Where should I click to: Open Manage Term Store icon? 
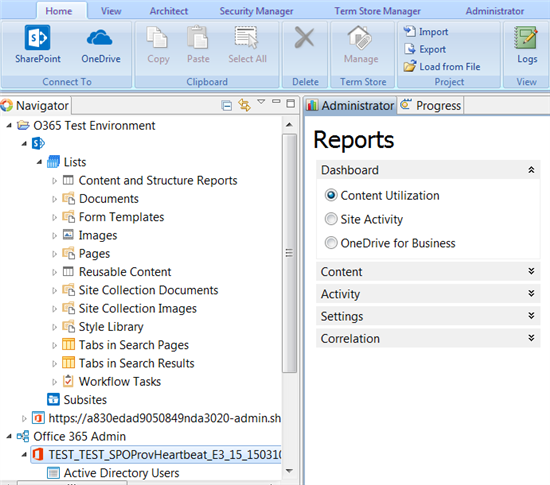tap(360, 37)
